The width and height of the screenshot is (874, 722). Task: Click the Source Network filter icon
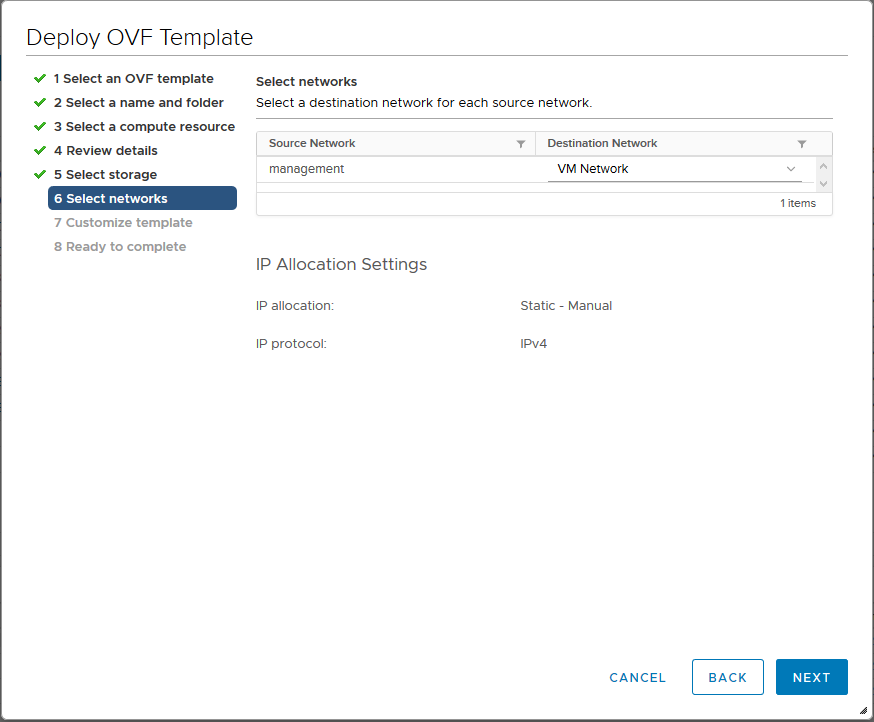click(521, 144)
